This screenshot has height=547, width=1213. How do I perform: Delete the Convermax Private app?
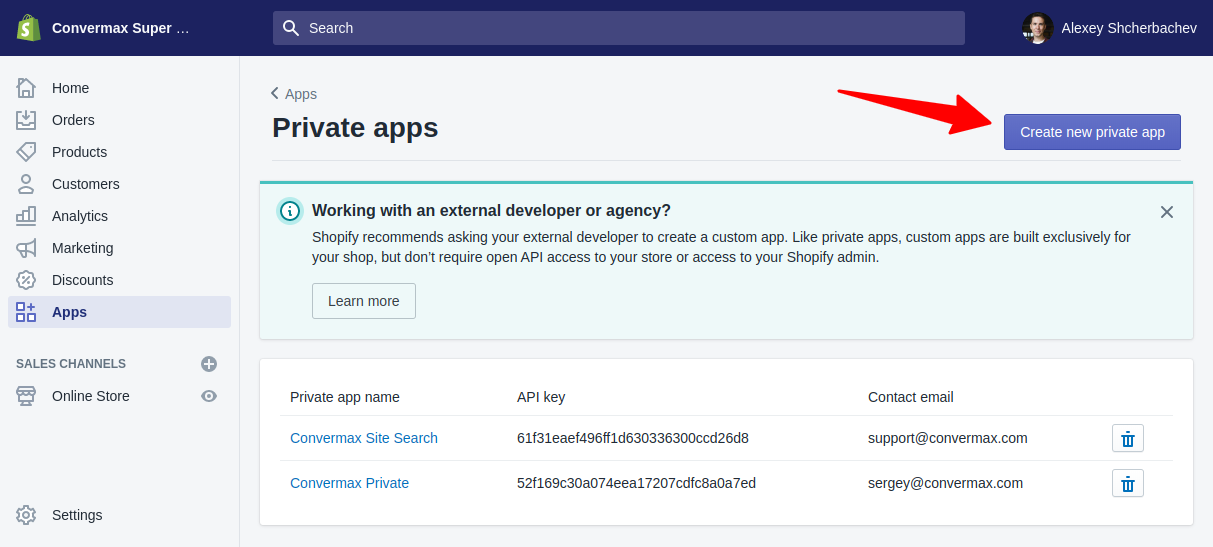1128,483
